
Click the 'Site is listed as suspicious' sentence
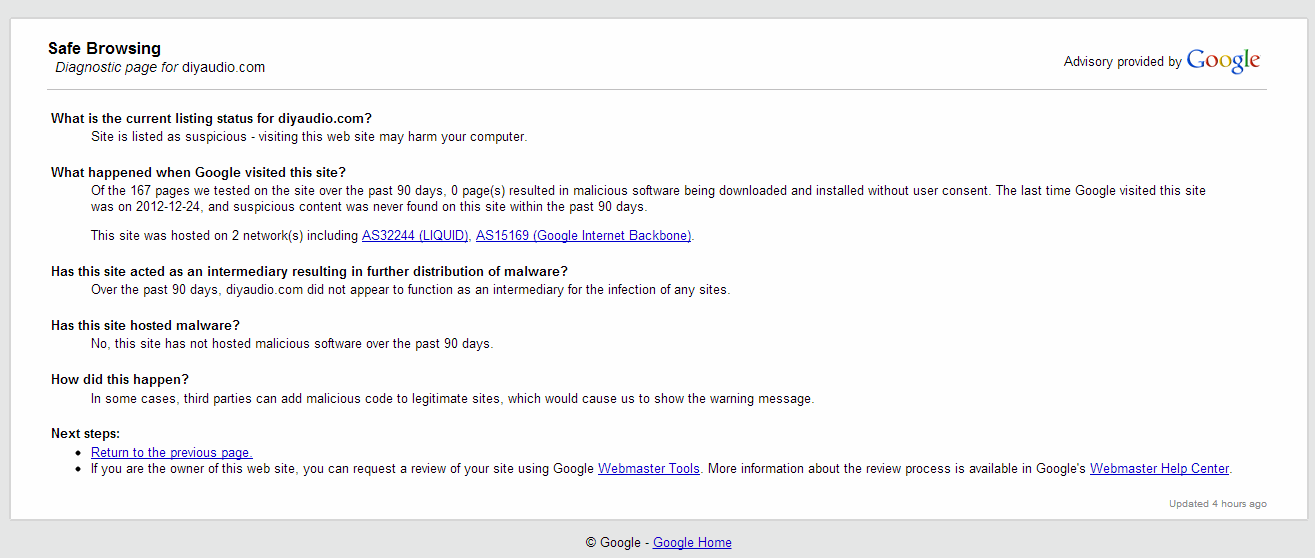point(309,137)
